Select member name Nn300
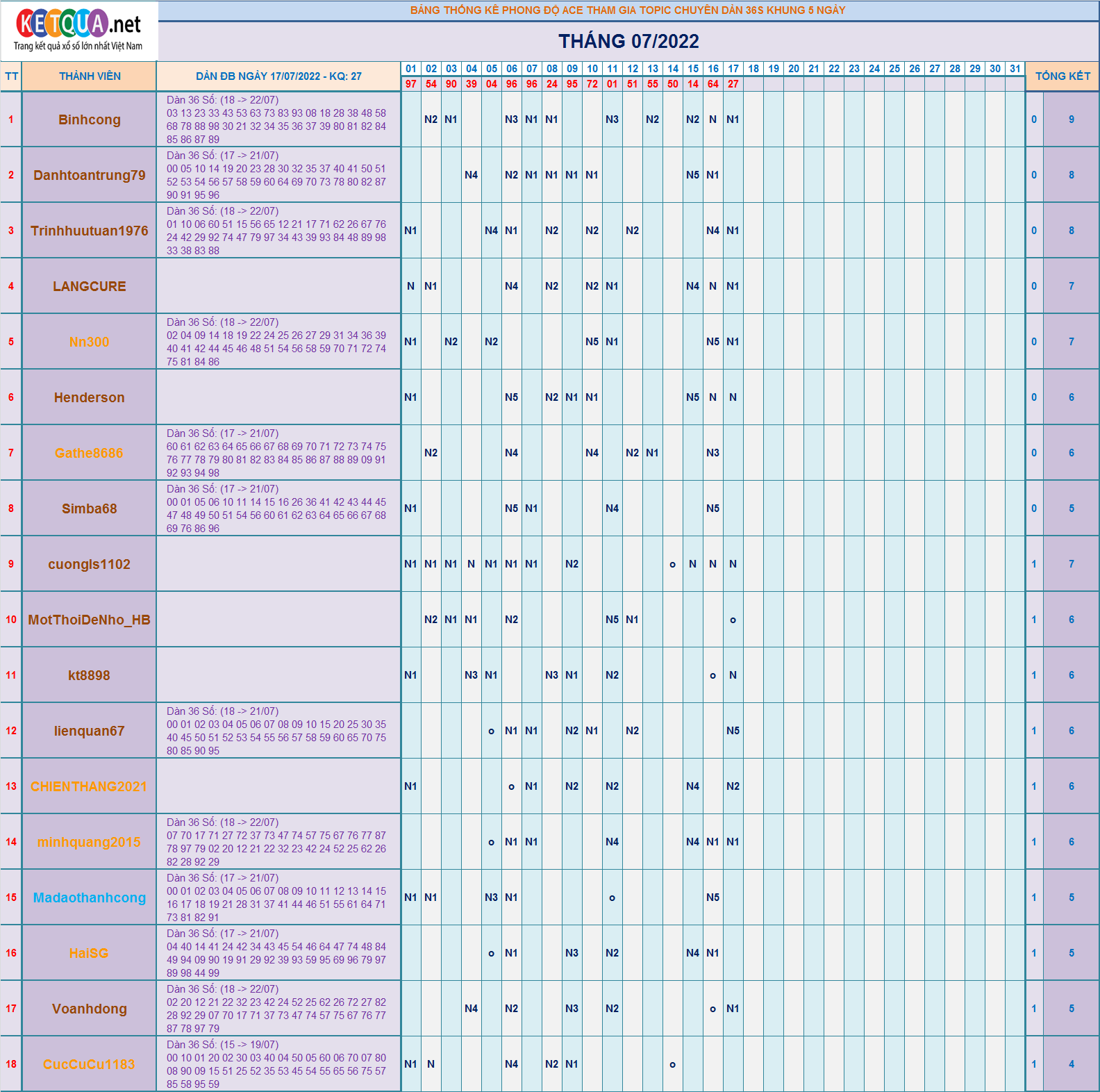 [90, 342]
